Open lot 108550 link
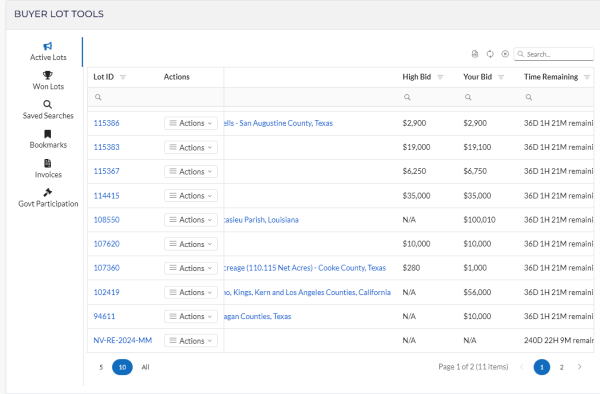This screenshot has width=600, height=394. pos(106,220)
